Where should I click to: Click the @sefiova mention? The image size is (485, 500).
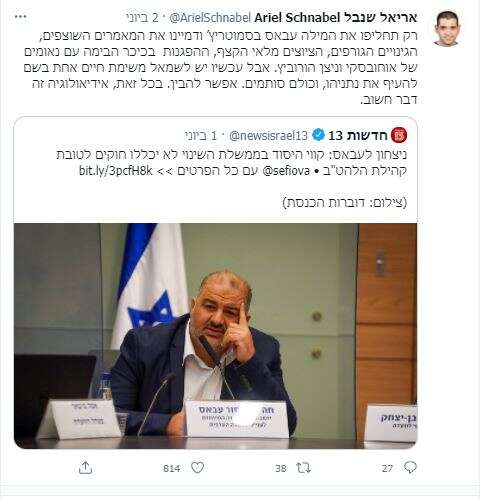[x=287, y=171]
